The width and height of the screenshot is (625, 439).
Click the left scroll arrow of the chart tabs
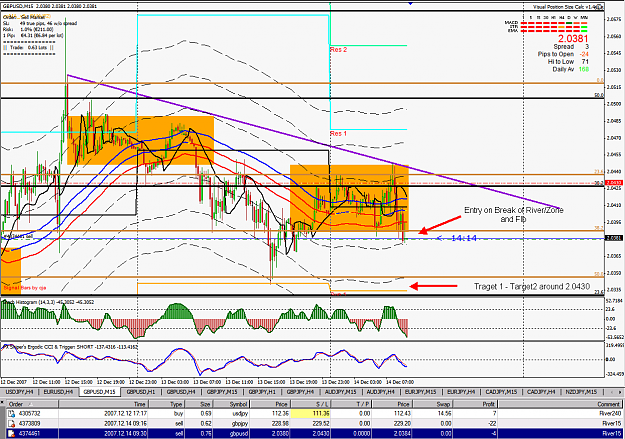pyautogui.click(x=612, y=392)
